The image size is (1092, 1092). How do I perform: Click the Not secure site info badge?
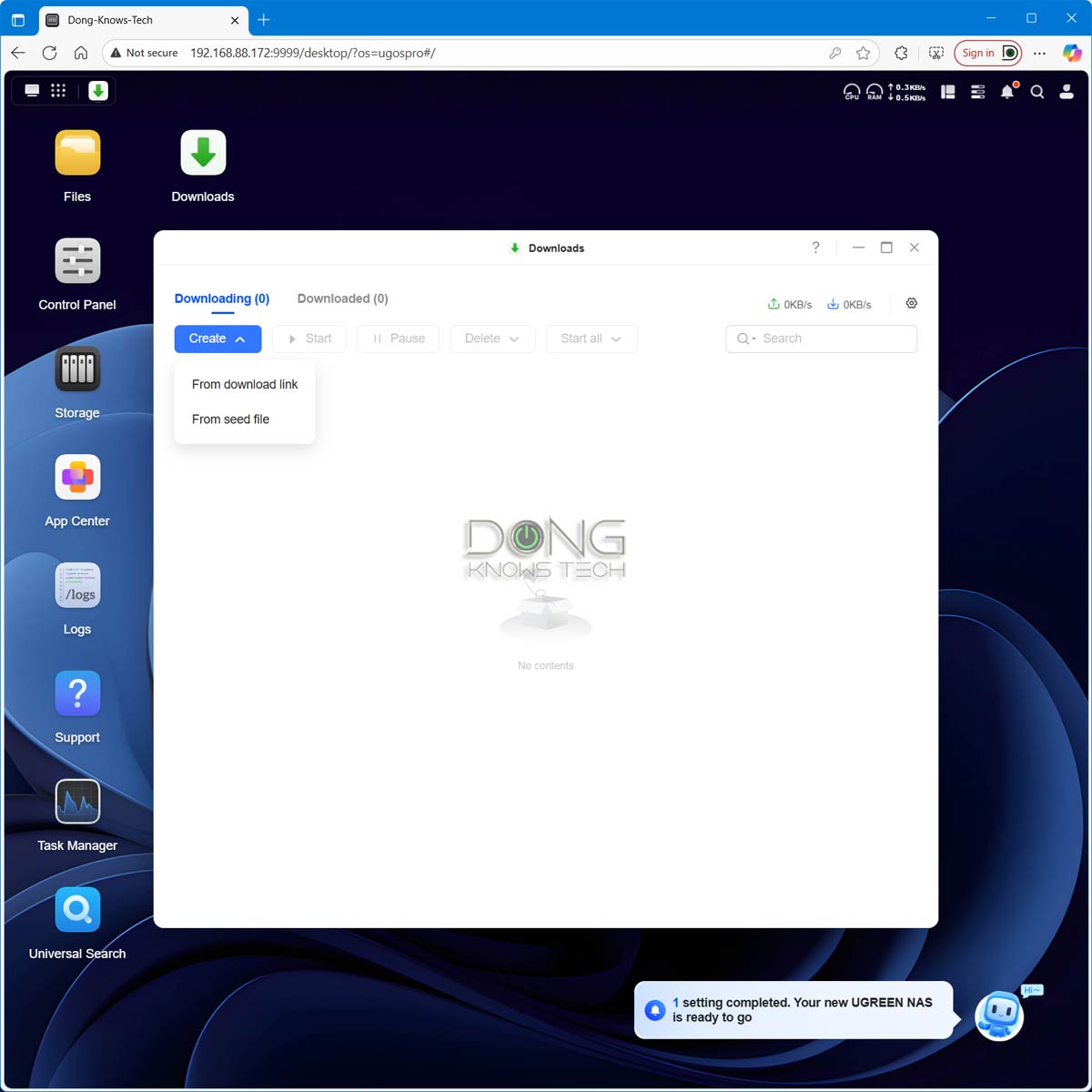point(144,53)
